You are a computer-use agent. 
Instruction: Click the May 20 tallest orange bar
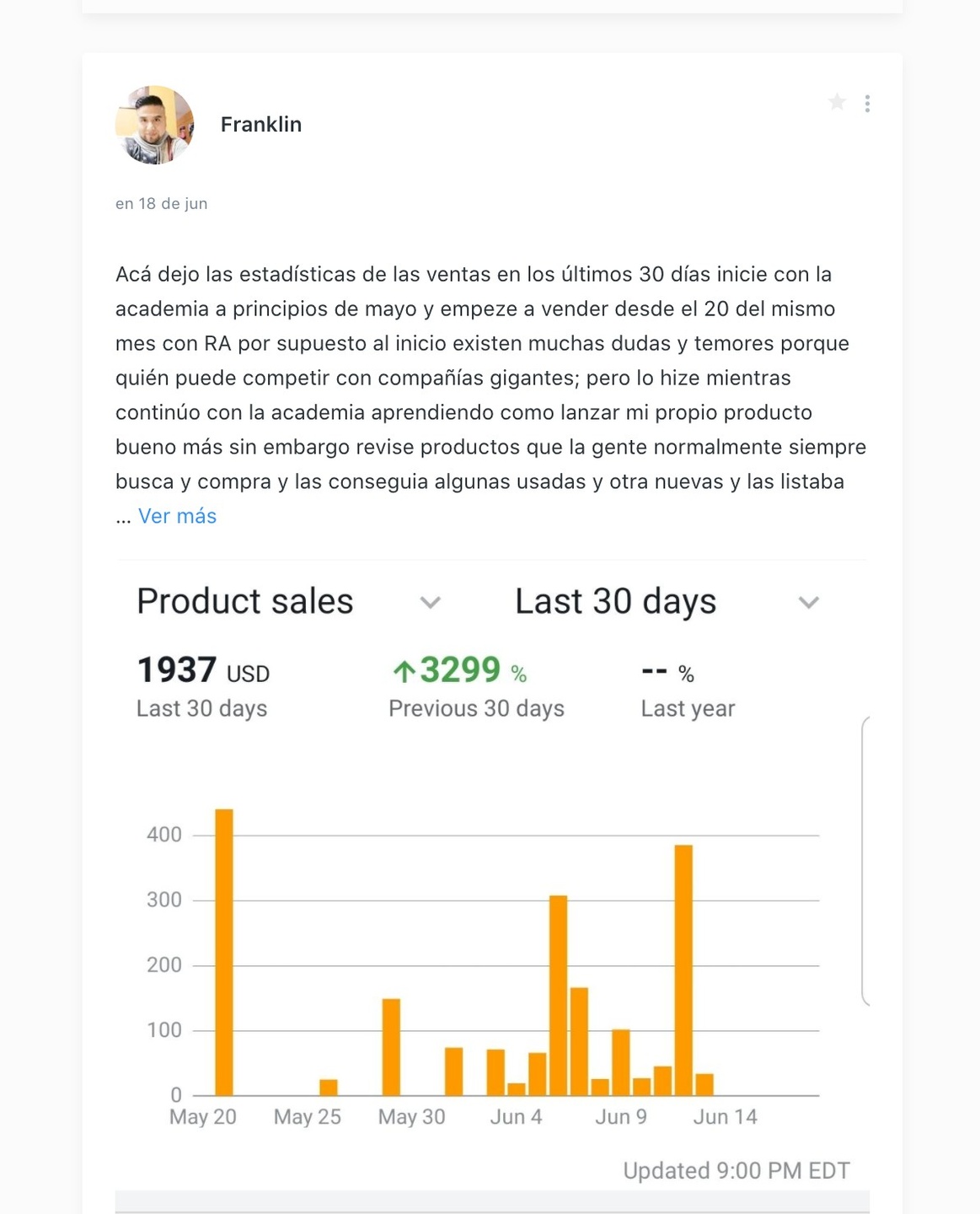(224, 952)
